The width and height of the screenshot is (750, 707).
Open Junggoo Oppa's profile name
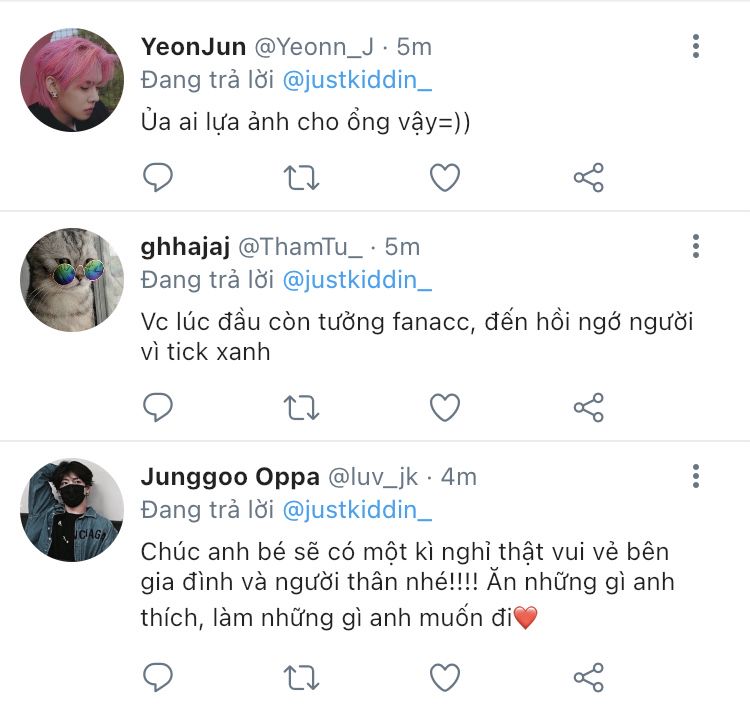pos(230,477)
